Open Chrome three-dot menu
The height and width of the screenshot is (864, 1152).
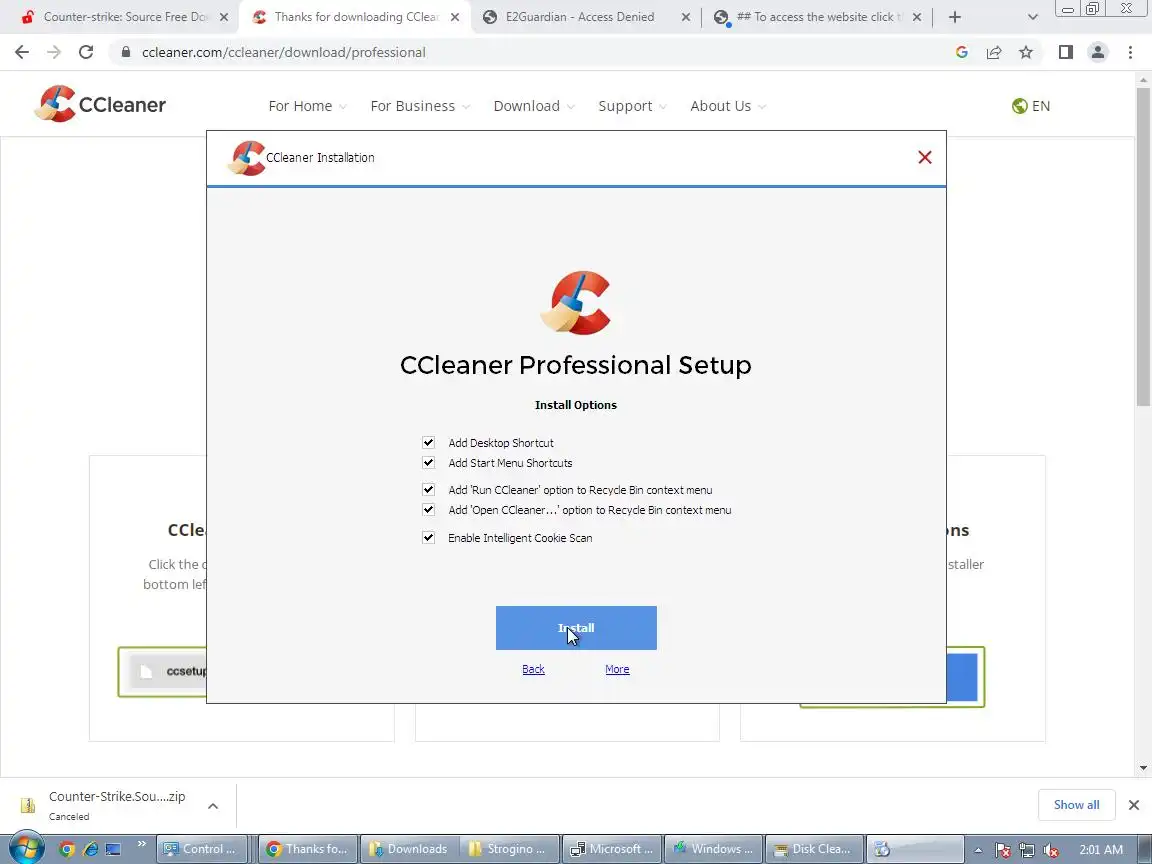[1130, 52]
